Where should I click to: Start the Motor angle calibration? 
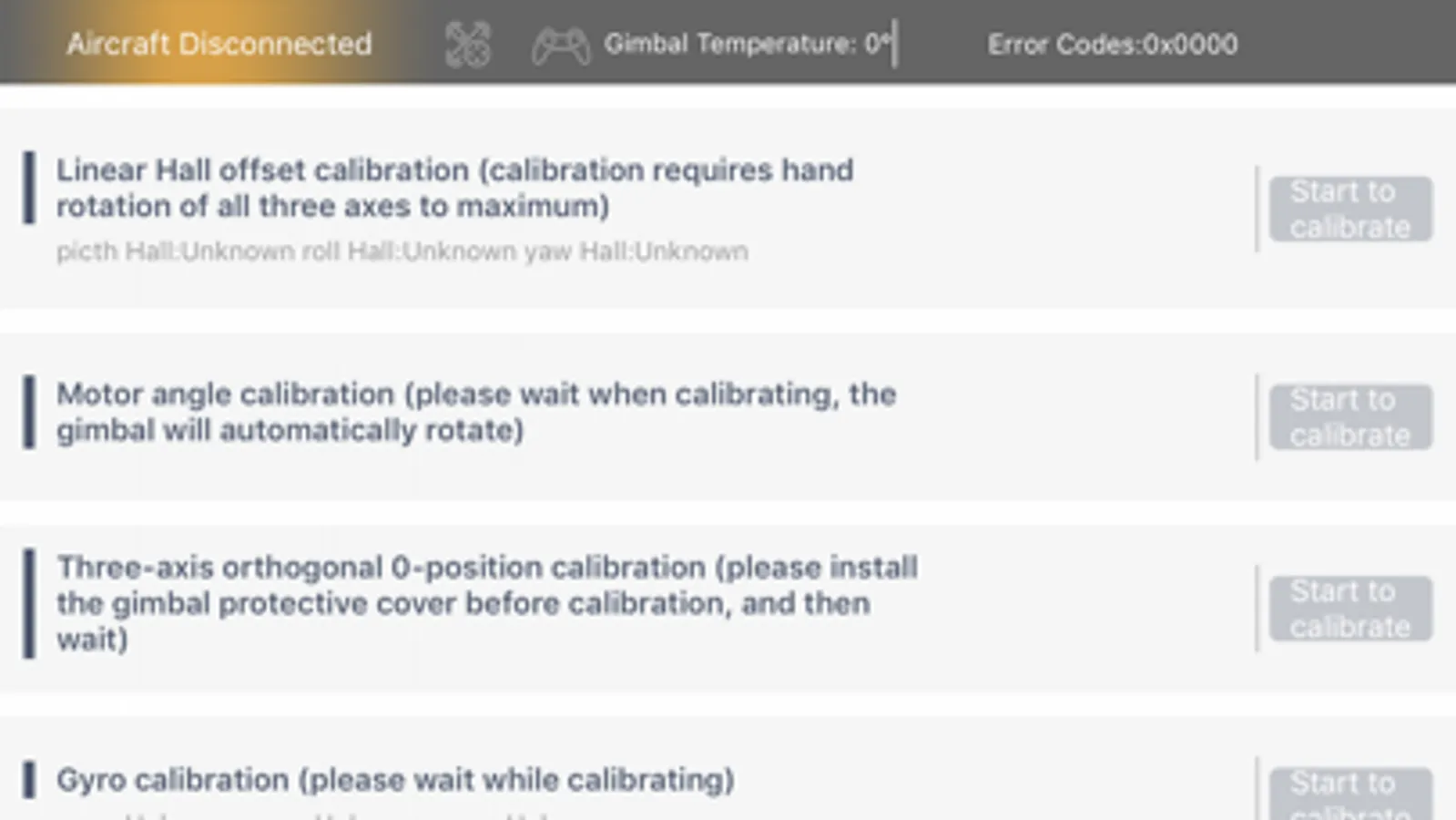tap(1349, 416)
